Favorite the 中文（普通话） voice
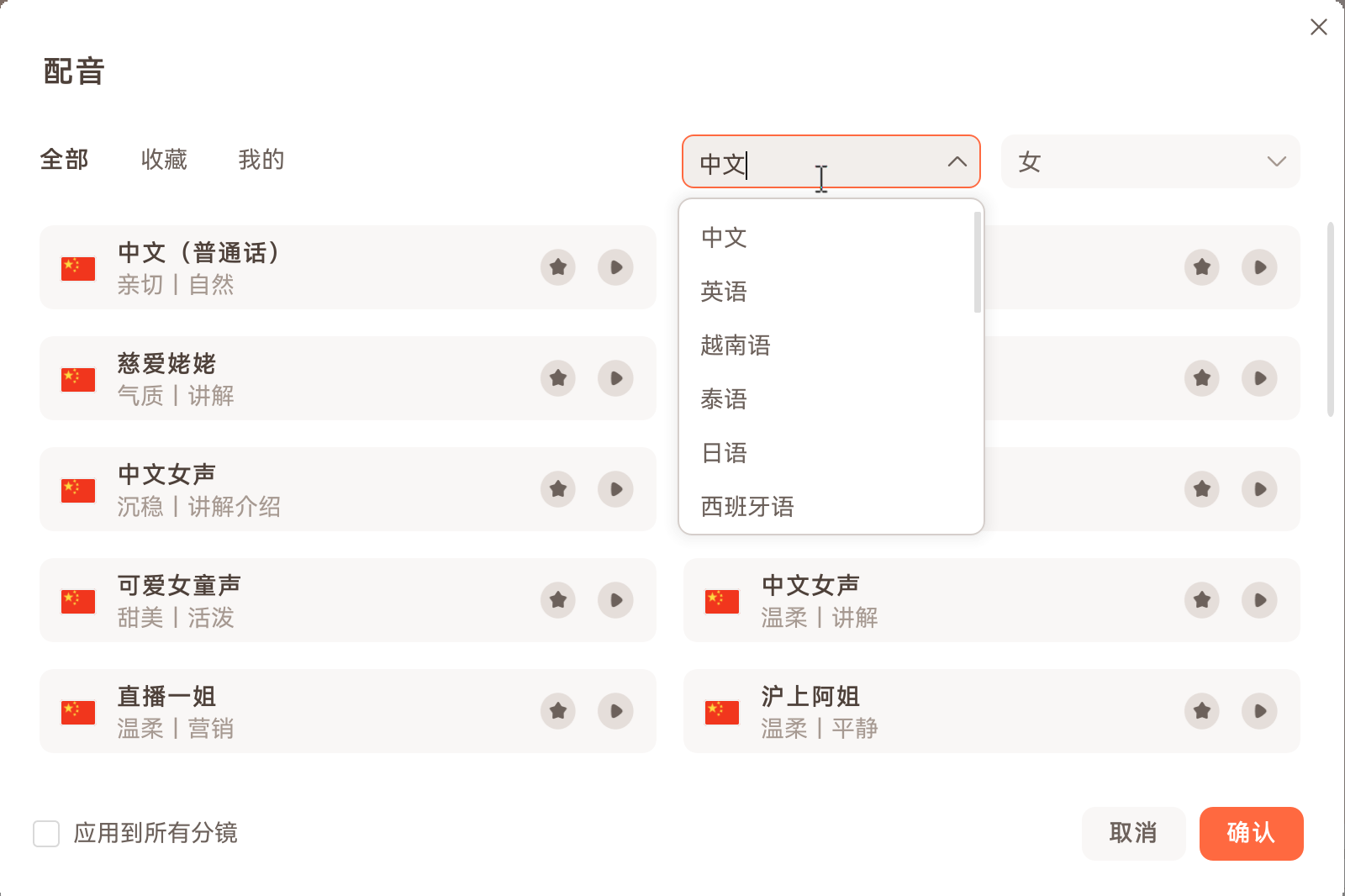Image resolution: width=1345 pixels, height=896 pixels. point(558,267)
